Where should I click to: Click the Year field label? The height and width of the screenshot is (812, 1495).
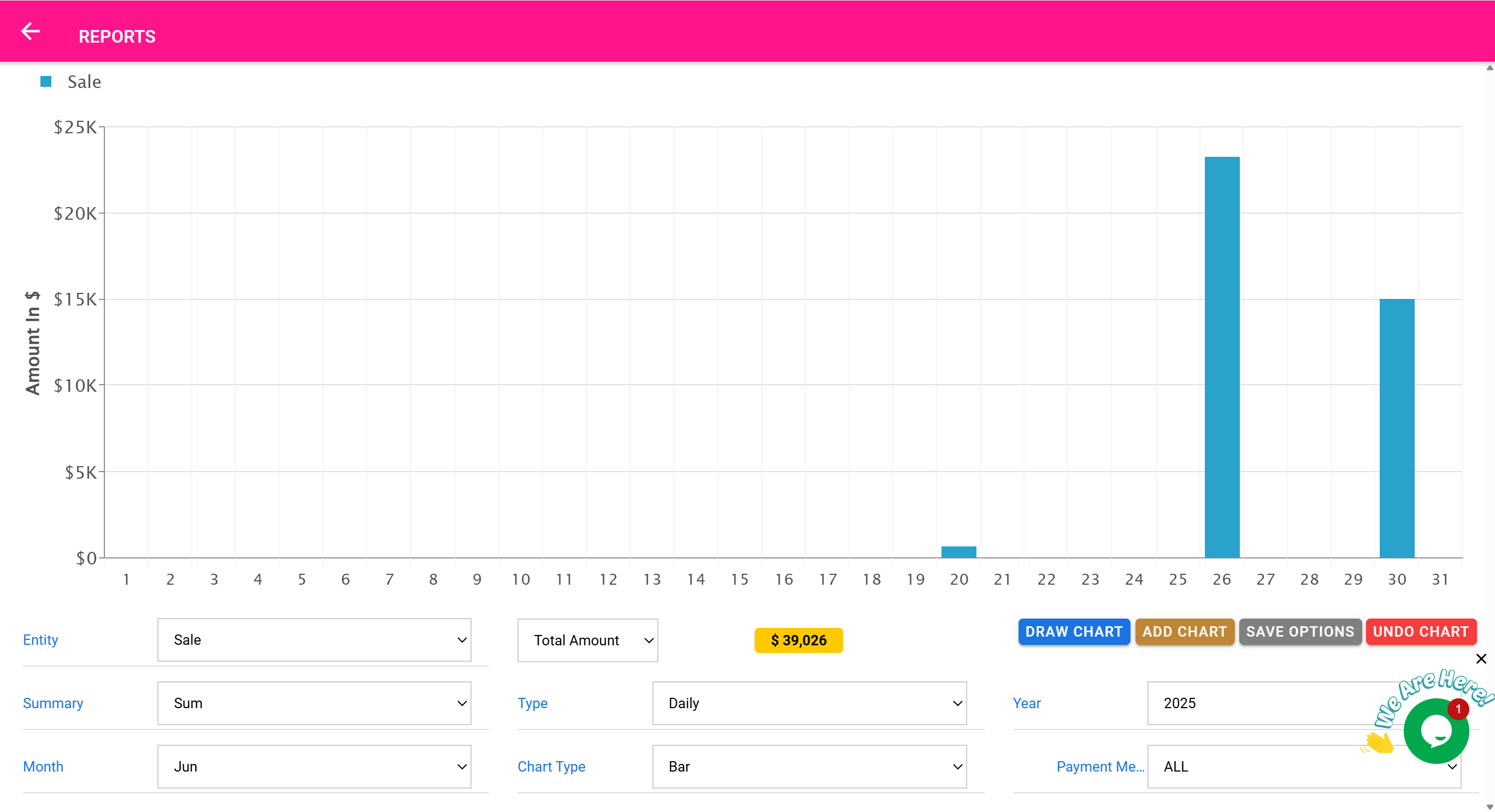[x=1027, y=703]
